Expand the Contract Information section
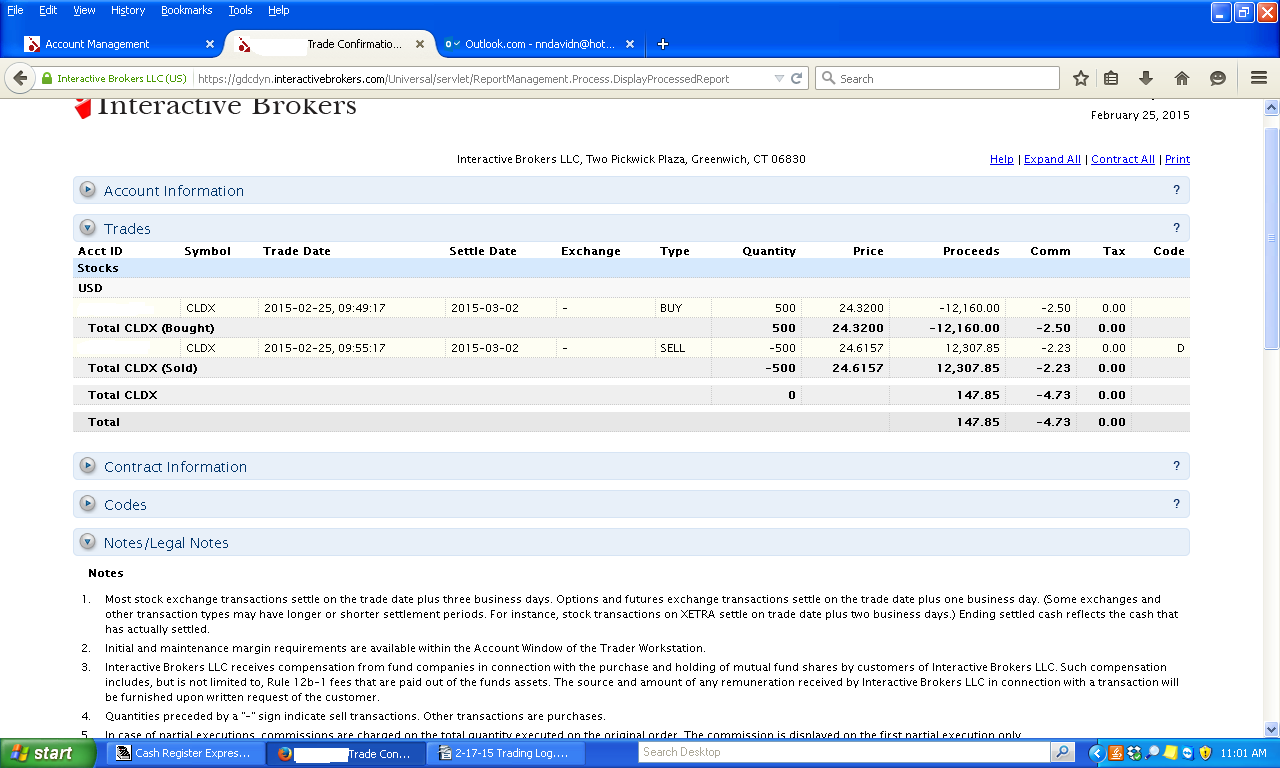Image resolution: width=1280 pixels, height=768 pixels. coord(88,466)
